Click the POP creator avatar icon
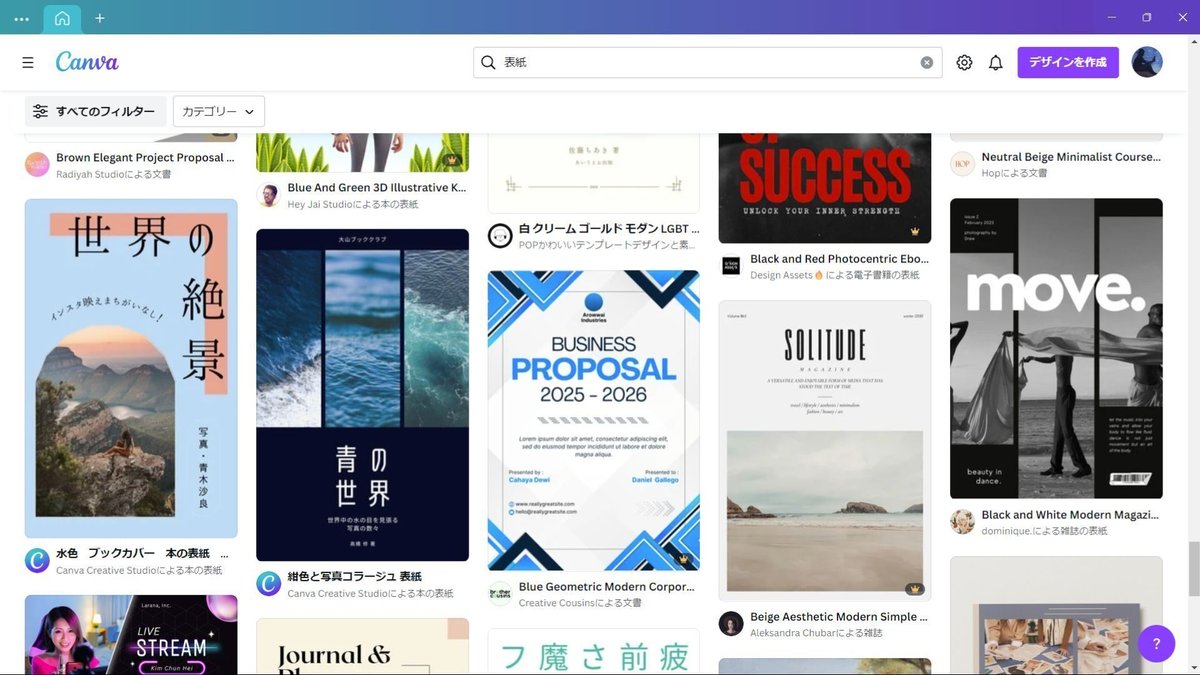This screenshot has width=1200, height=675. coord(500,236)
